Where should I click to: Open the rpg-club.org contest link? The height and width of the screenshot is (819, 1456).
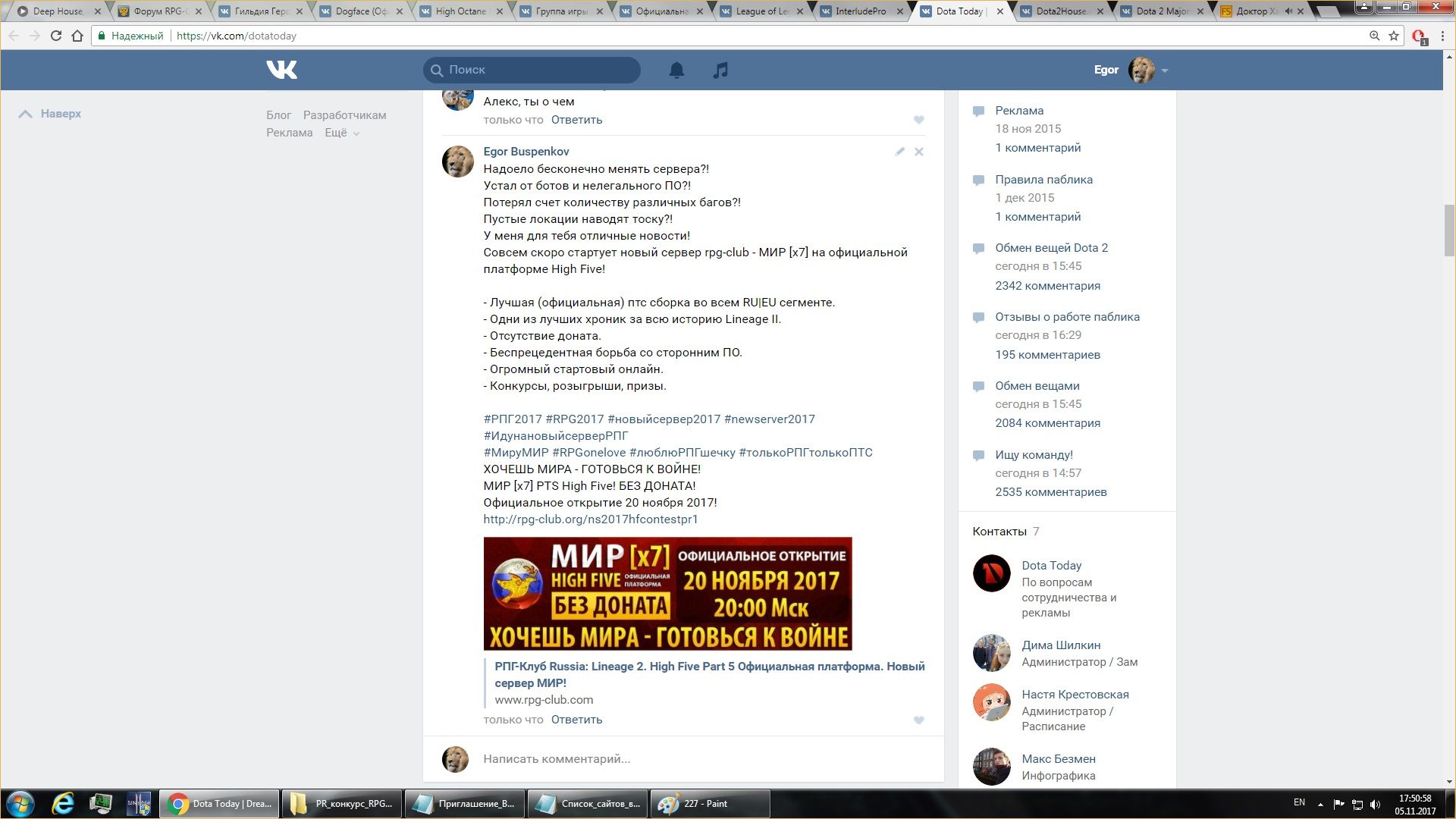pyautogui.click(x=591, y=519)
